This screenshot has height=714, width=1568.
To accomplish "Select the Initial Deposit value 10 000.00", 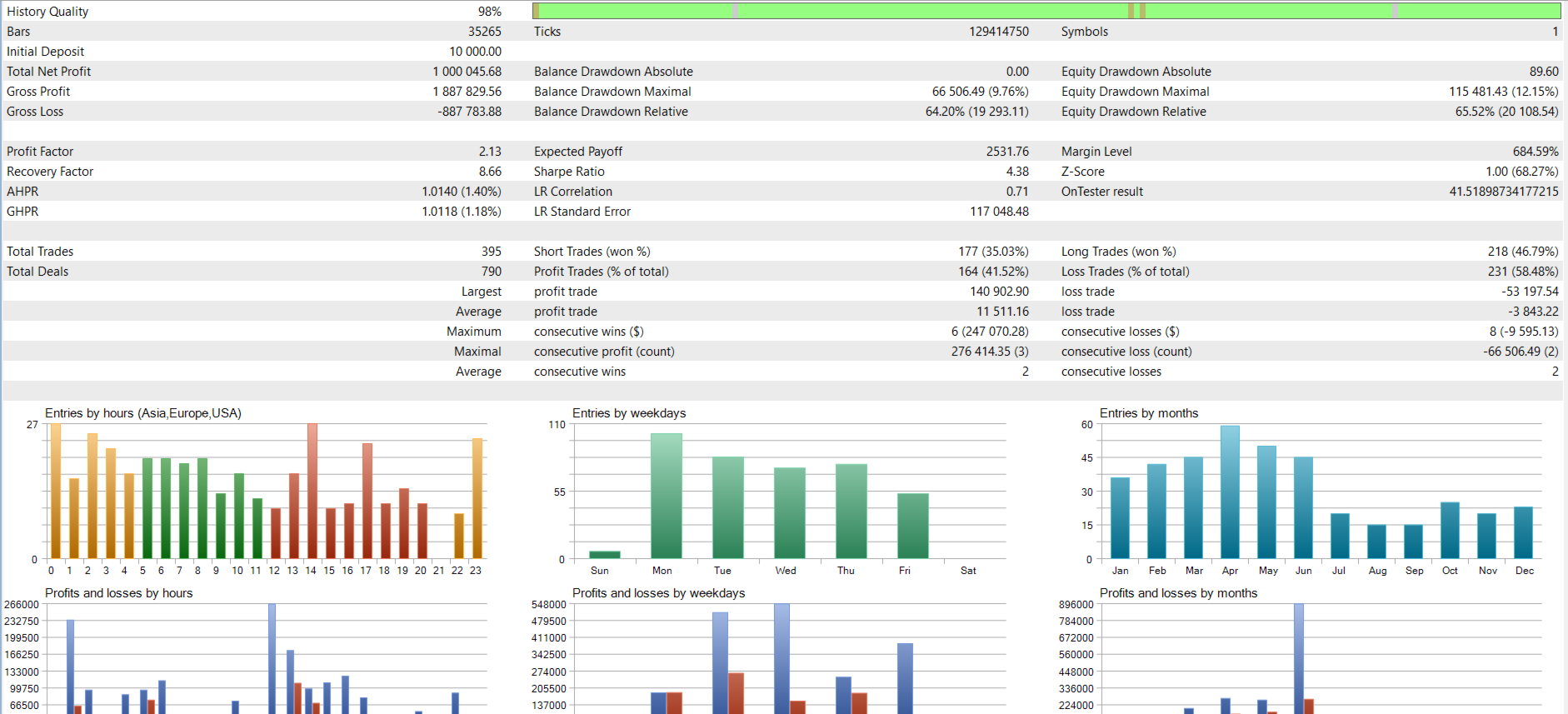I will pyautogui.click(x=475, y=52).
